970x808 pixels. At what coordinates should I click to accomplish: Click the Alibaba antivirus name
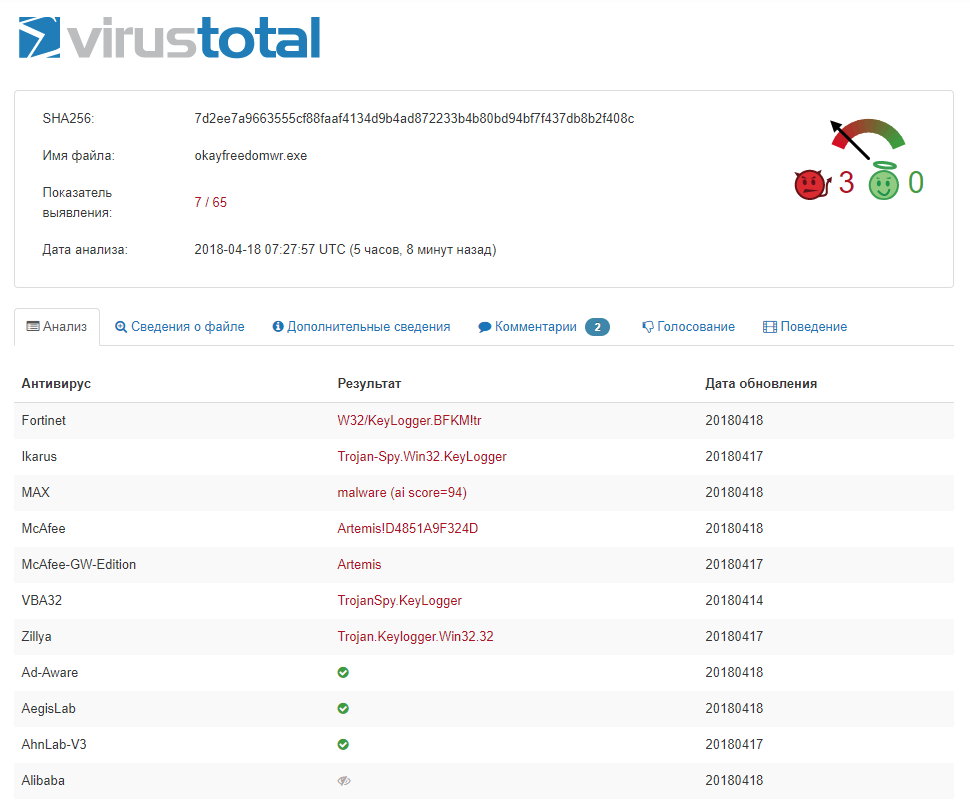pos(43,780)
